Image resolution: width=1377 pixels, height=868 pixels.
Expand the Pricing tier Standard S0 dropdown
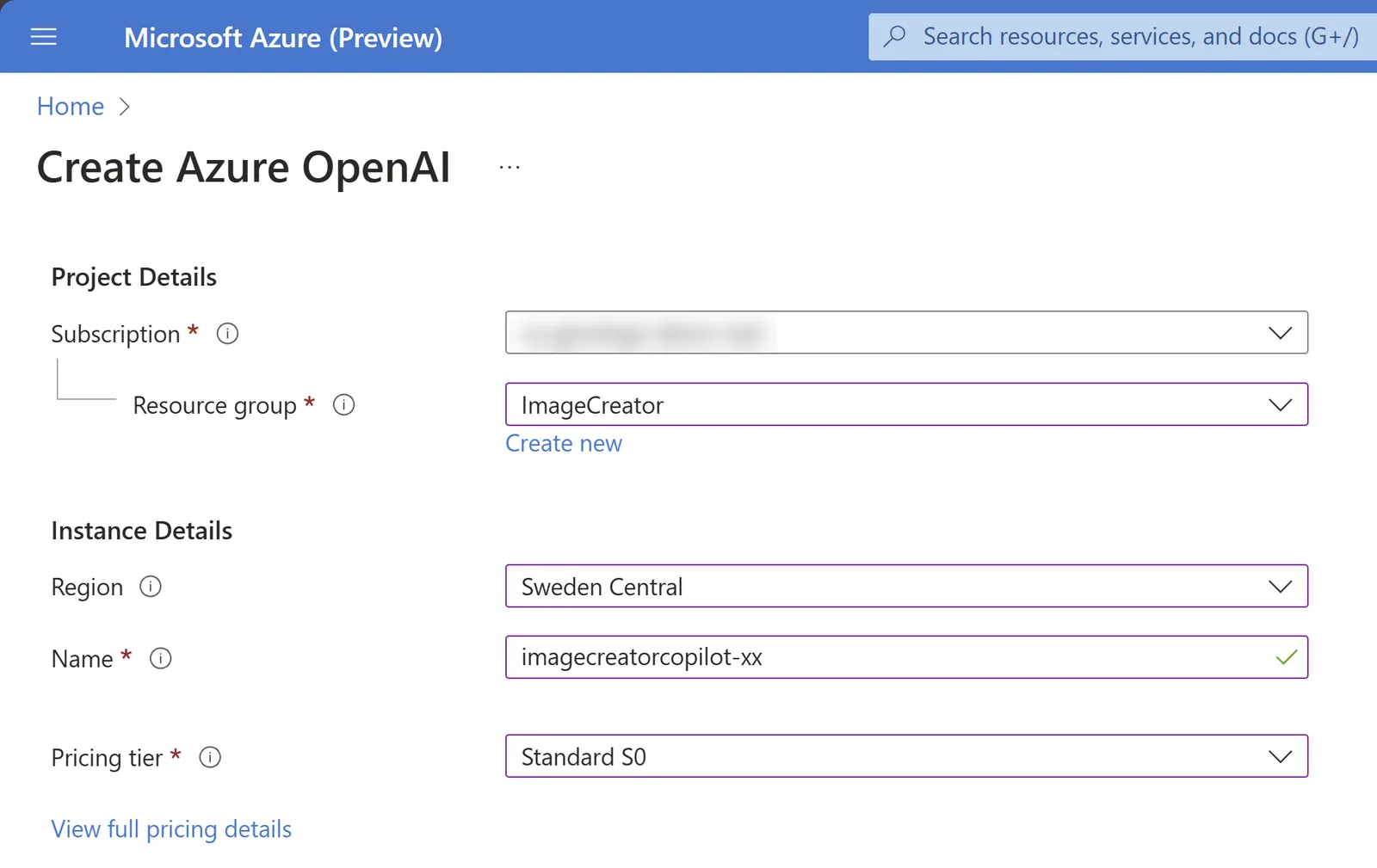click(906, 756)
